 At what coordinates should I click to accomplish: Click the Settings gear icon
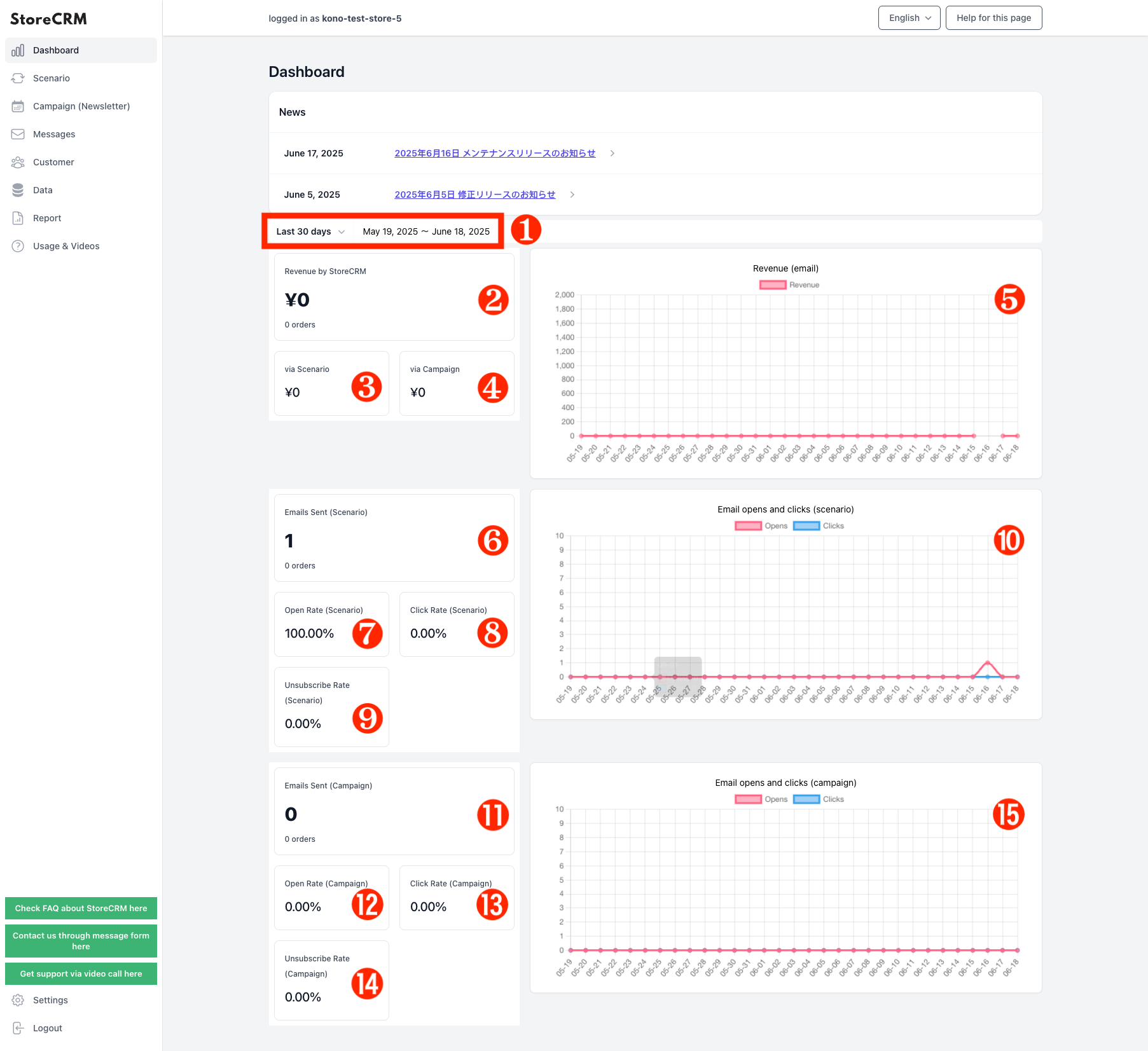pos(18,1000)
